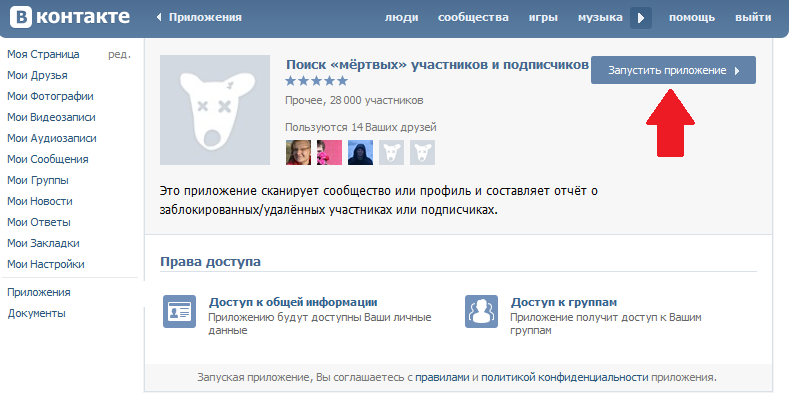Open Мои Закладки in sidebar

coord(43,244)
